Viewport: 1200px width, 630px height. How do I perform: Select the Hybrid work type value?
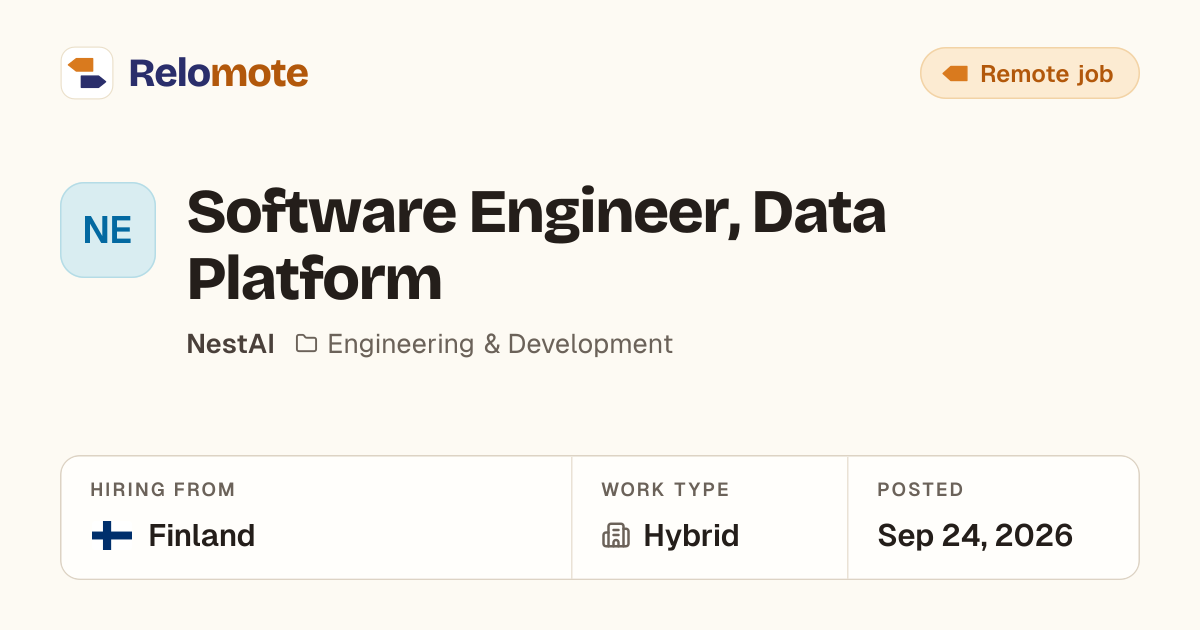click(x=691, y=536)
